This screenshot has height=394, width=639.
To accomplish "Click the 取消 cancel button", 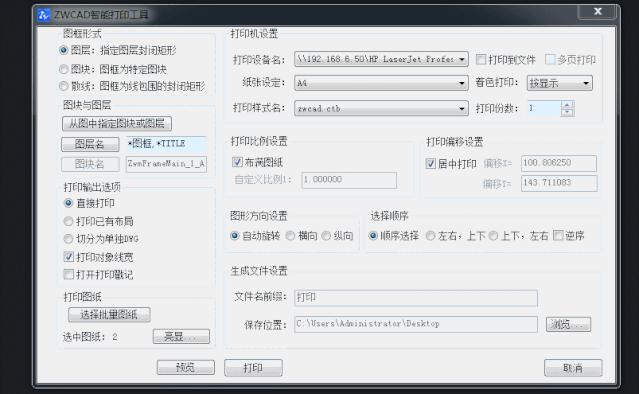I will click(573, 368).
